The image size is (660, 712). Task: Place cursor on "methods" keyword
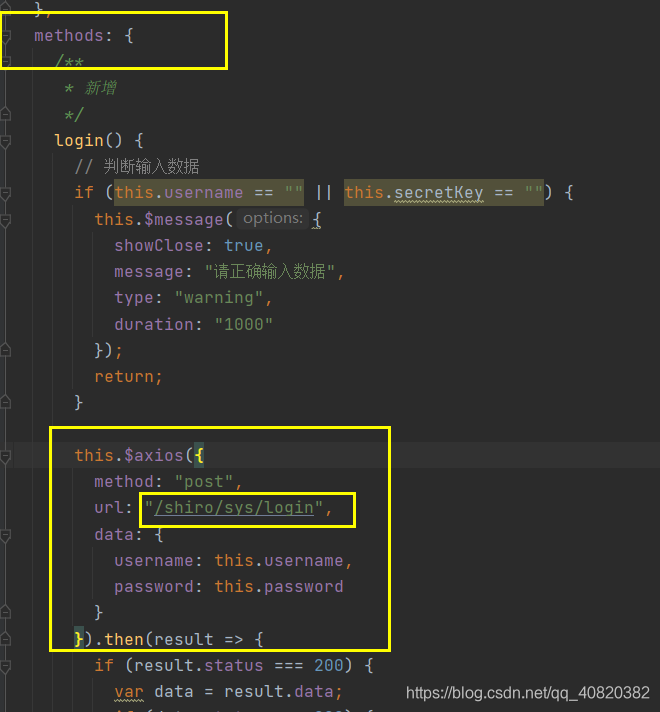tap(69, 35)
